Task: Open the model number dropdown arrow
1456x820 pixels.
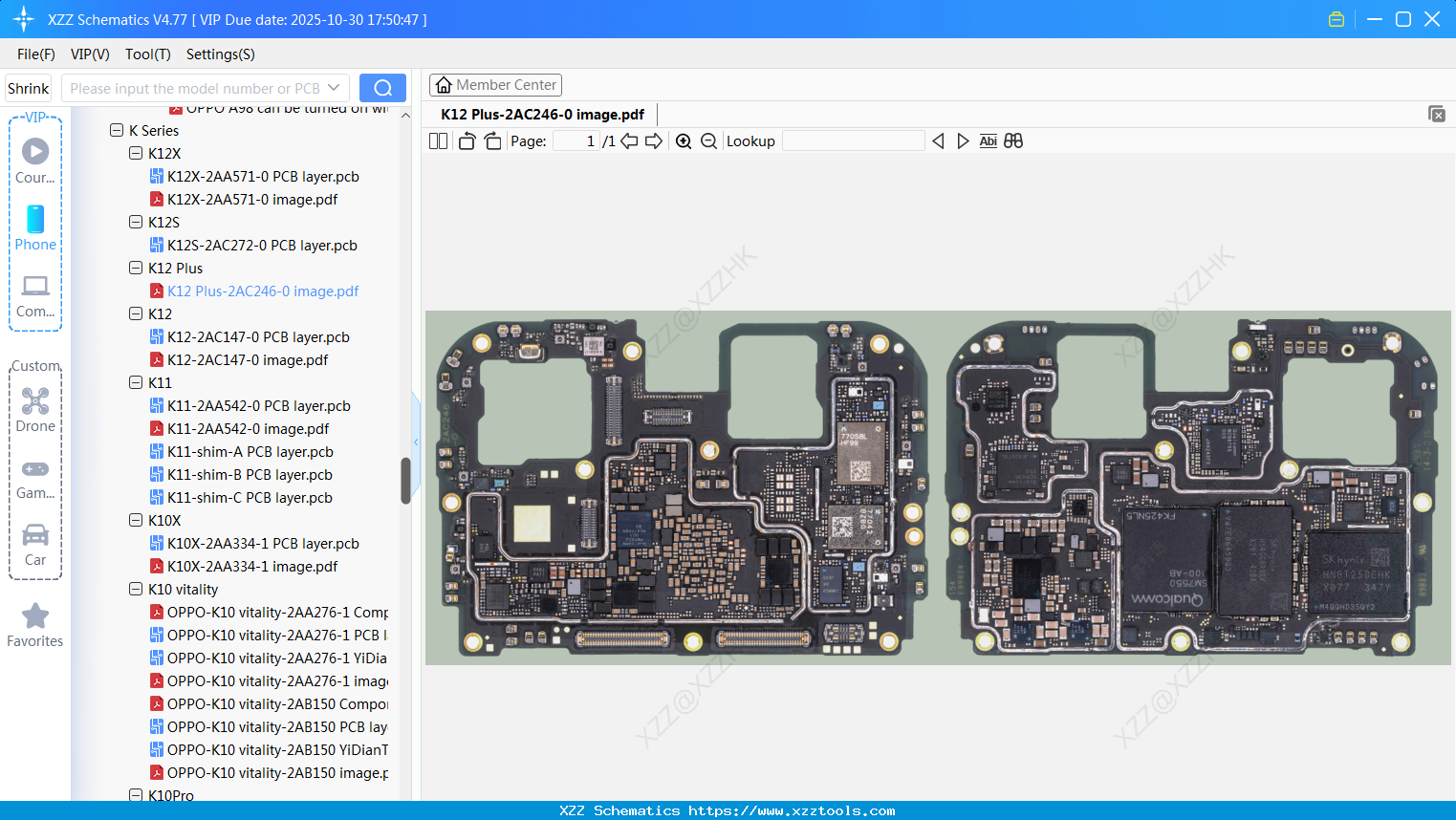Action: pyautogui.click(x=333, y=87)
